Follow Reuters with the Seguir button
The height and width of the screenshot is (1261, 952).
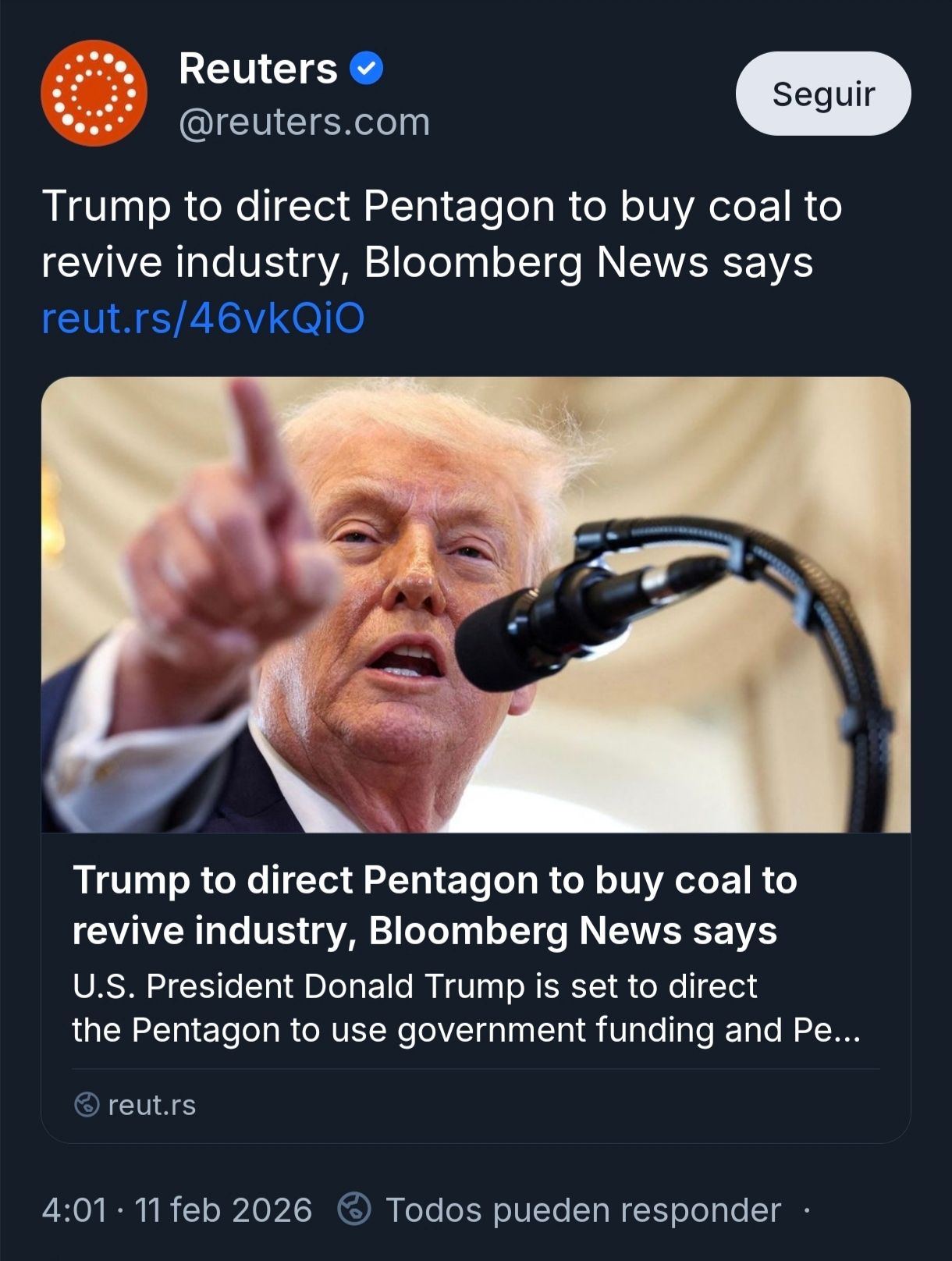click(823, 94)
